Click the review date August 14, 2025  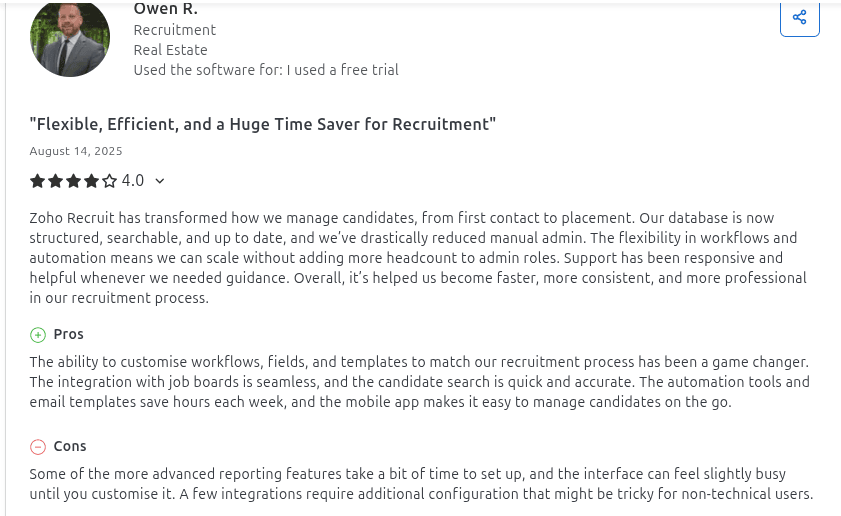coord(76,151)
